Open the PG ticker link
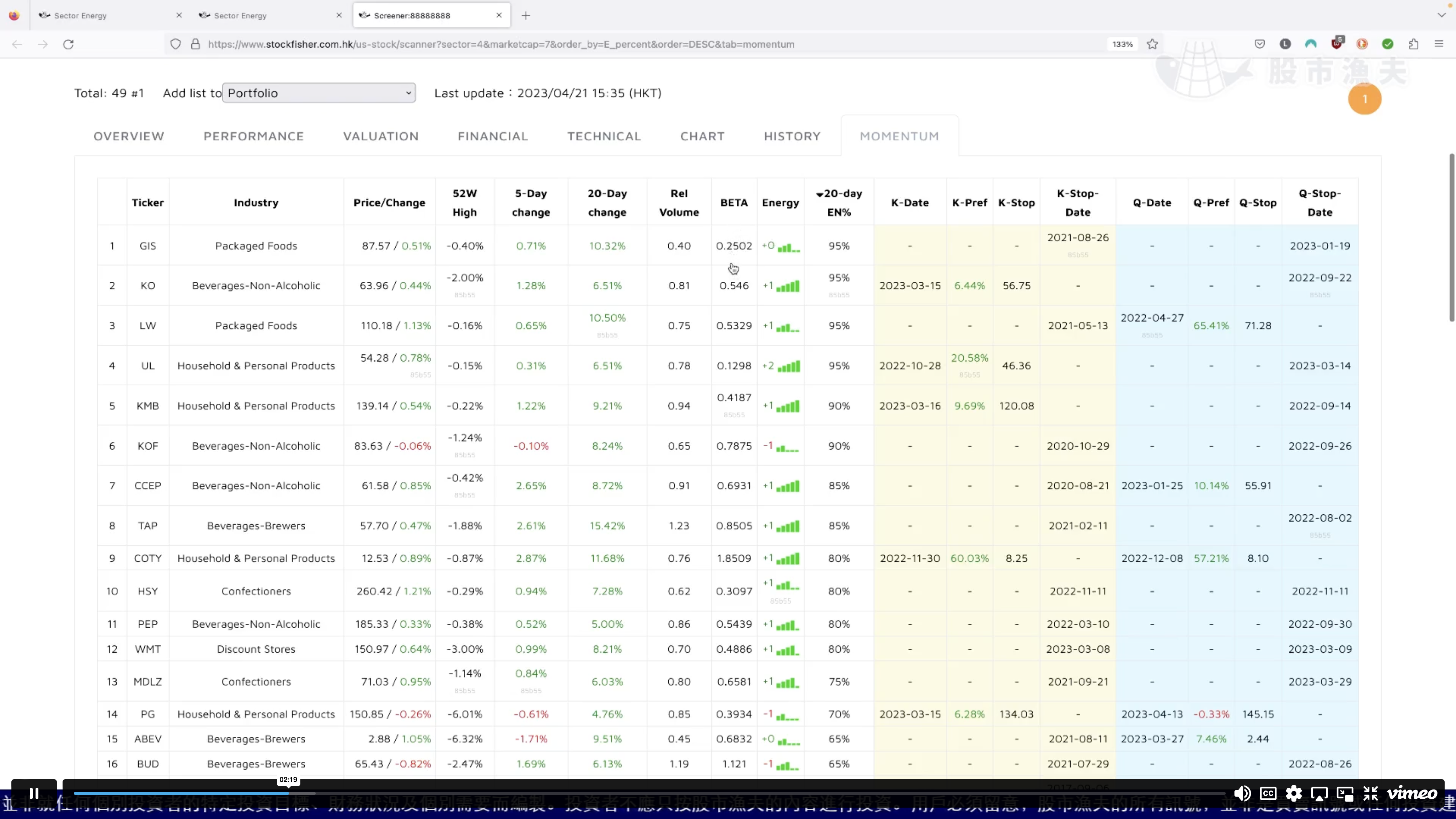The image size is (1456, 819). click(x=148, y=714)
